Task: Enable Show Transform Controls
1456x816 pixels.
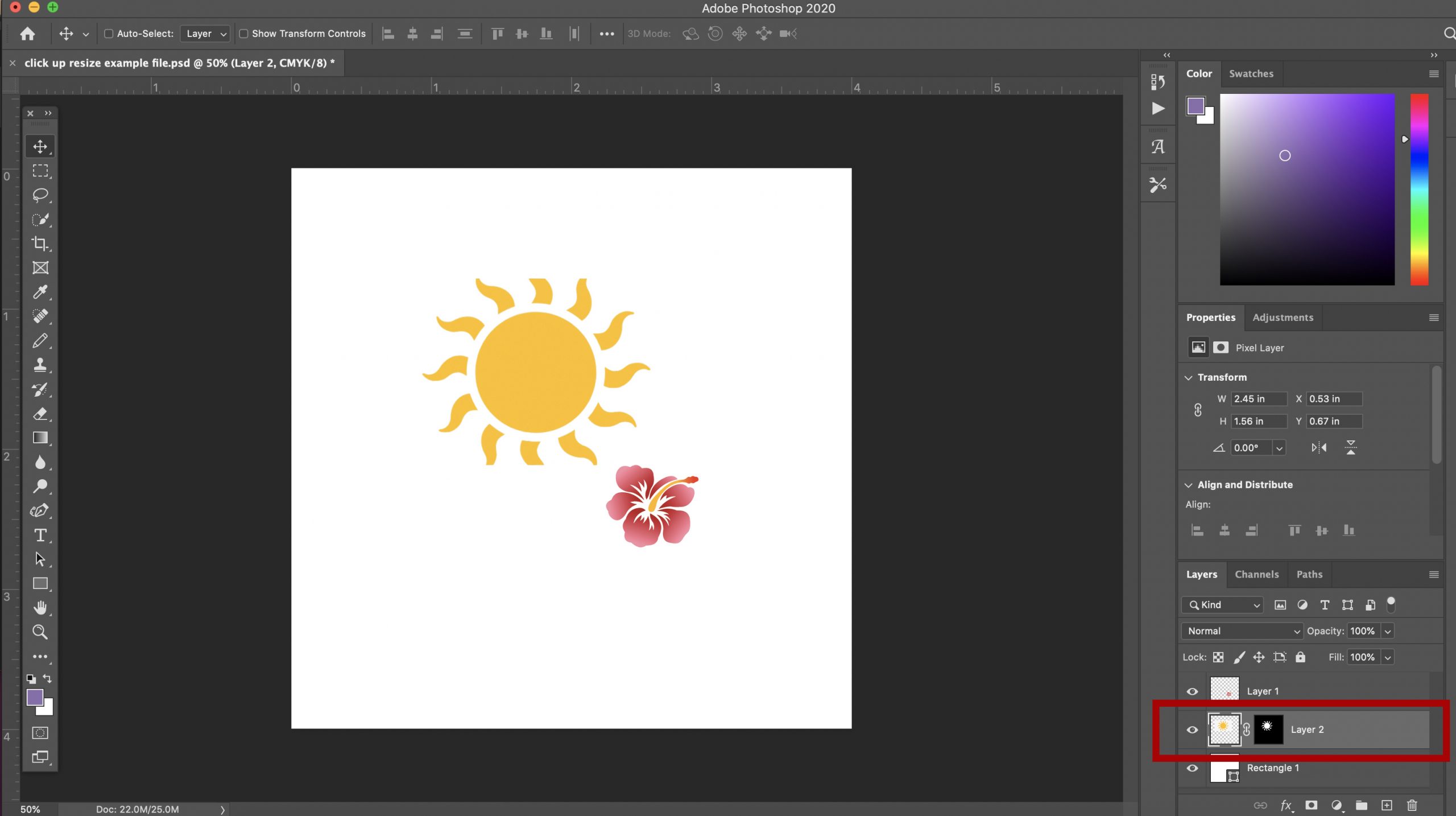Action: click(244, 34)
